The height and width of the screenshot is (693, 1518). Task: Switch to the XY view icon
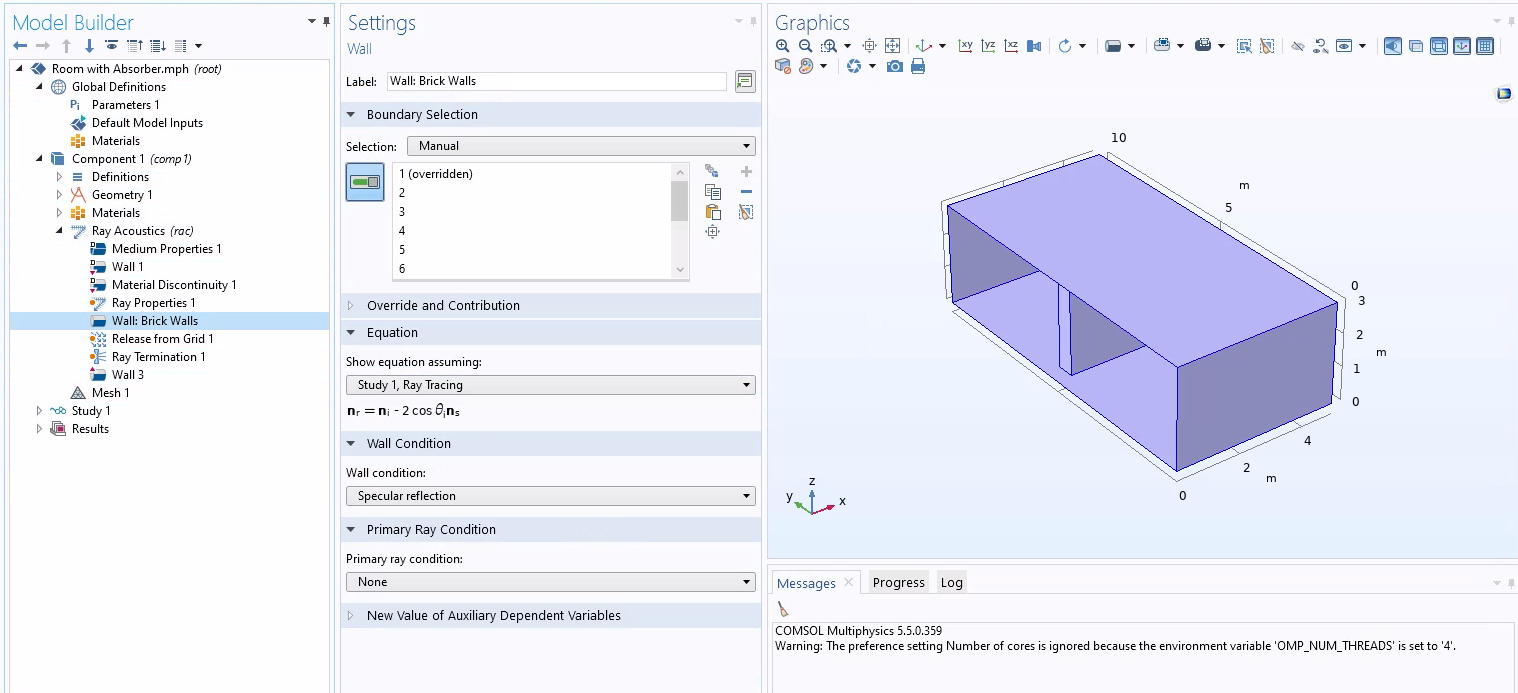965,46
